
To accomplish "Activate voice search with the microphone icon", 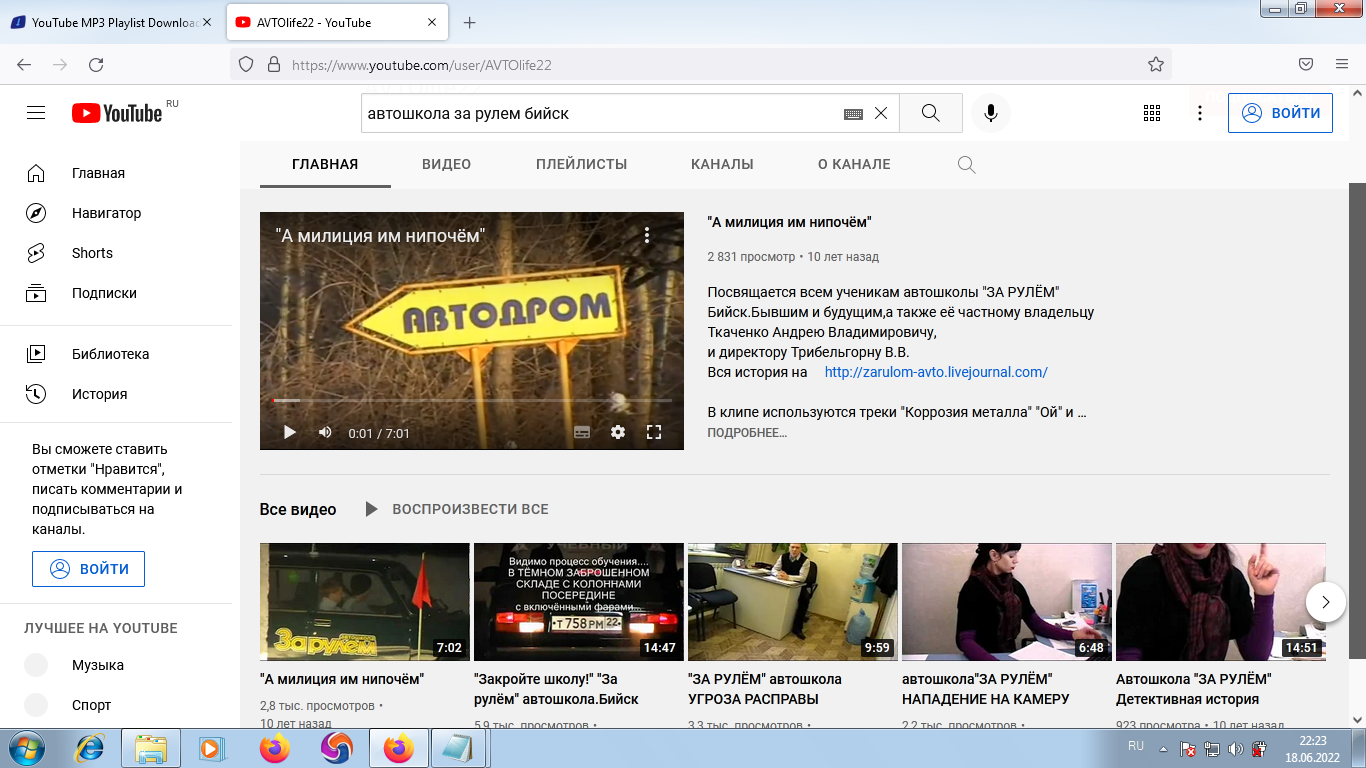I will pos(991,112).
